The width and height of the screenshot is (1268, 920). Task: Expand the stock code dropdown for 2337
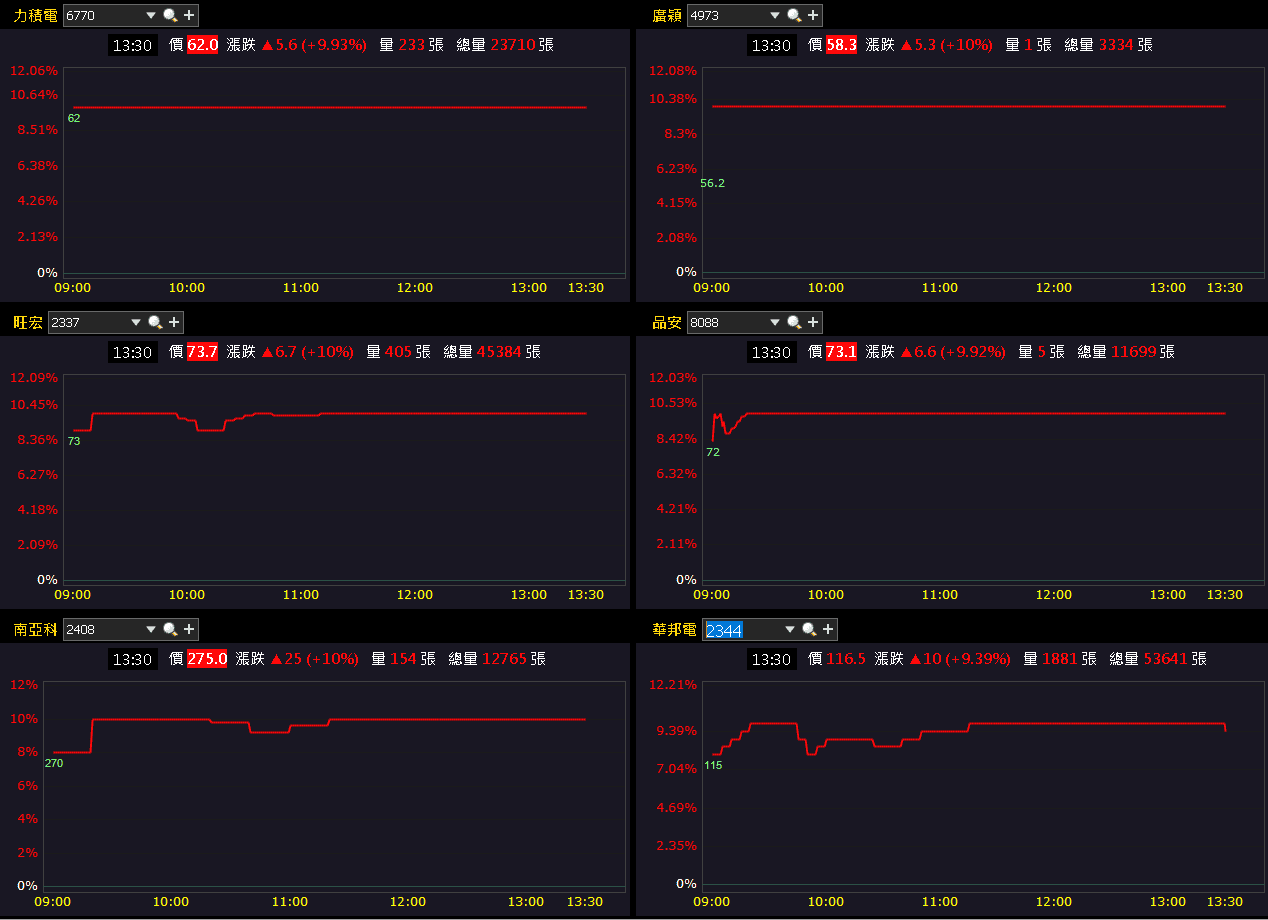point(136,322)
